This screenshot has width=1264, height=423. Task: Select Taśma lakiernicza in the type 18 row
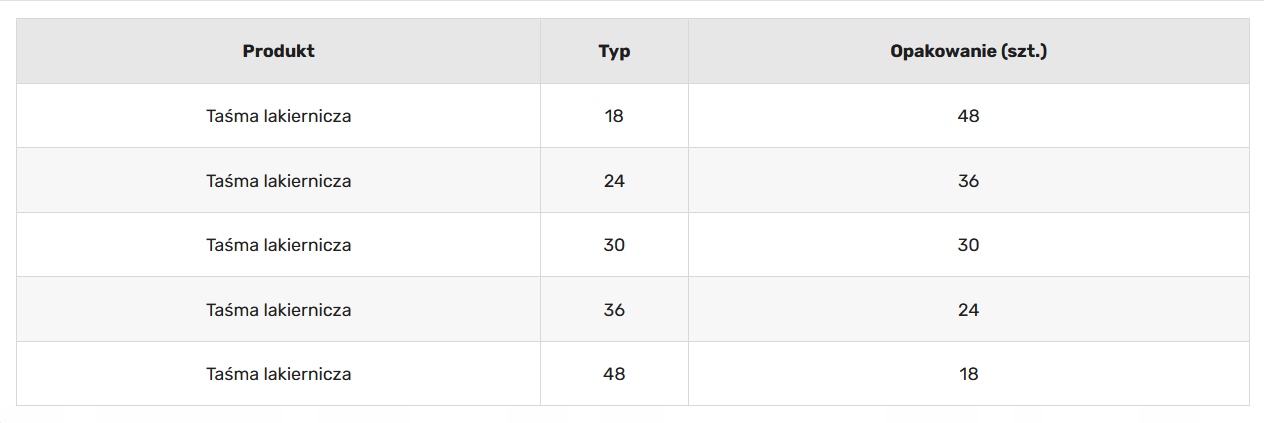pos(278,116)
